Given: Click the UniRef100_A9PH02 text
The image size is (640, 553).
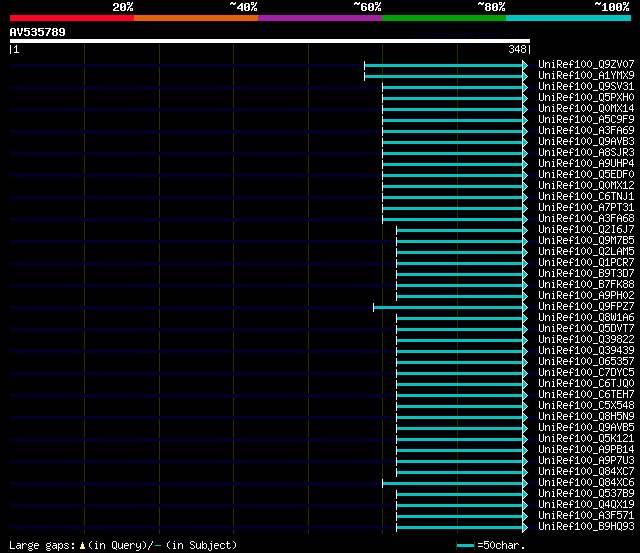Looking at the screenshot, I should tap(586, 296).
